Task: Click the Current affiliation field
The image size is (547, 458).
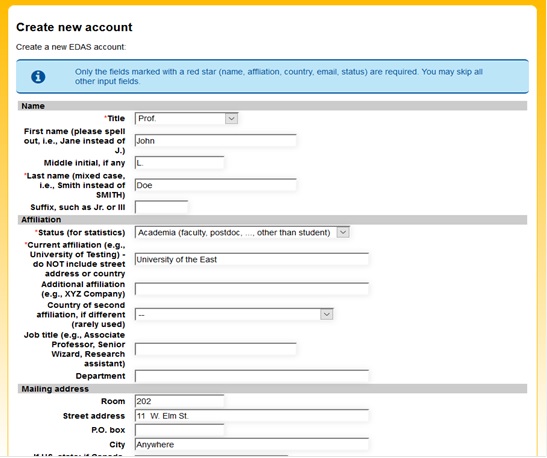Action: click(252, 260)
